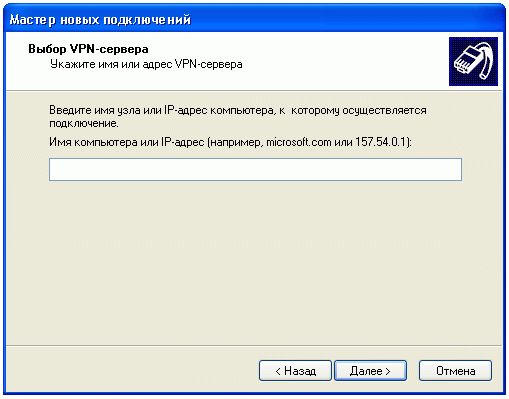Click the network cable plug icon

click(x=473, y=61)
